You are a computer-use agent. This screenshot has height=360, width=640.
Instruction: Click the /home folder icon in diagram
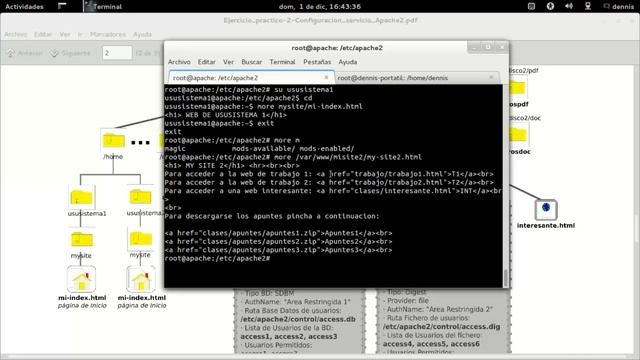click(x=113, y=140)
